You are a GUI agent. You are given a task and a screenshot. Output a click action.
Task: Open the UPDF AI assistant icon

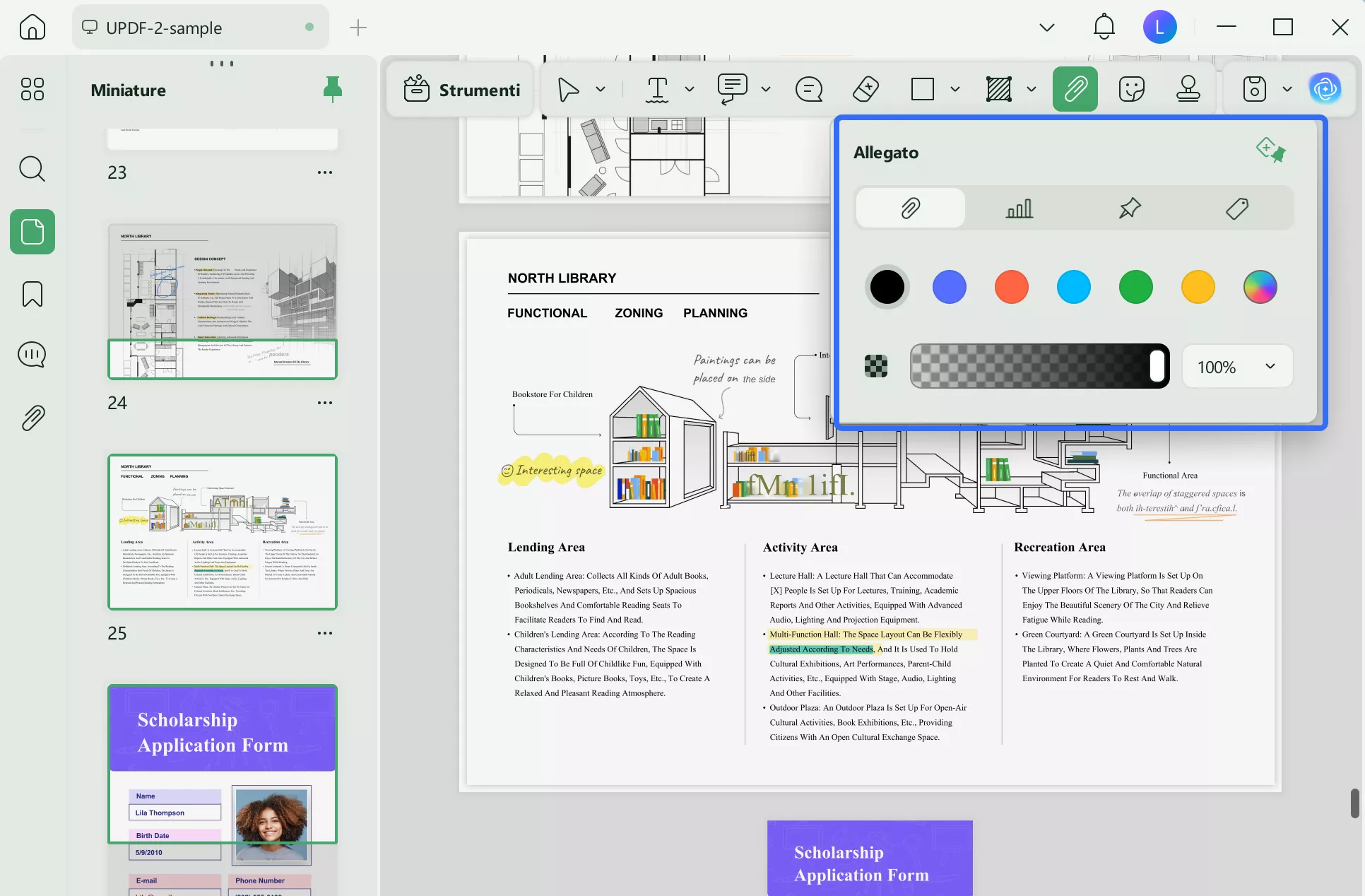1325,89
